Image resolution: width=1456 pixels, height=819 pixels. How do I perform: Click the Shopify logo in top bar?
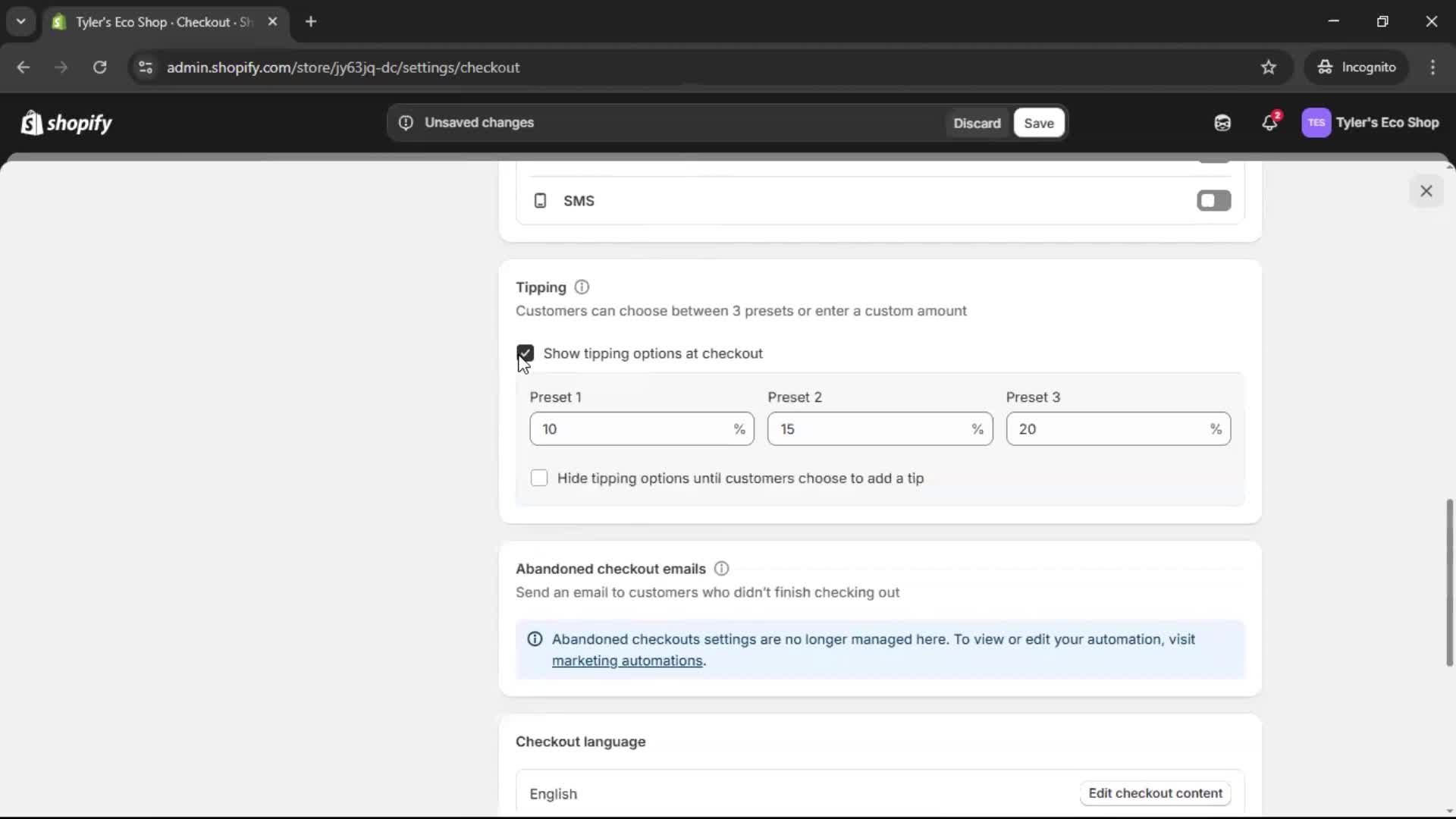66,122
